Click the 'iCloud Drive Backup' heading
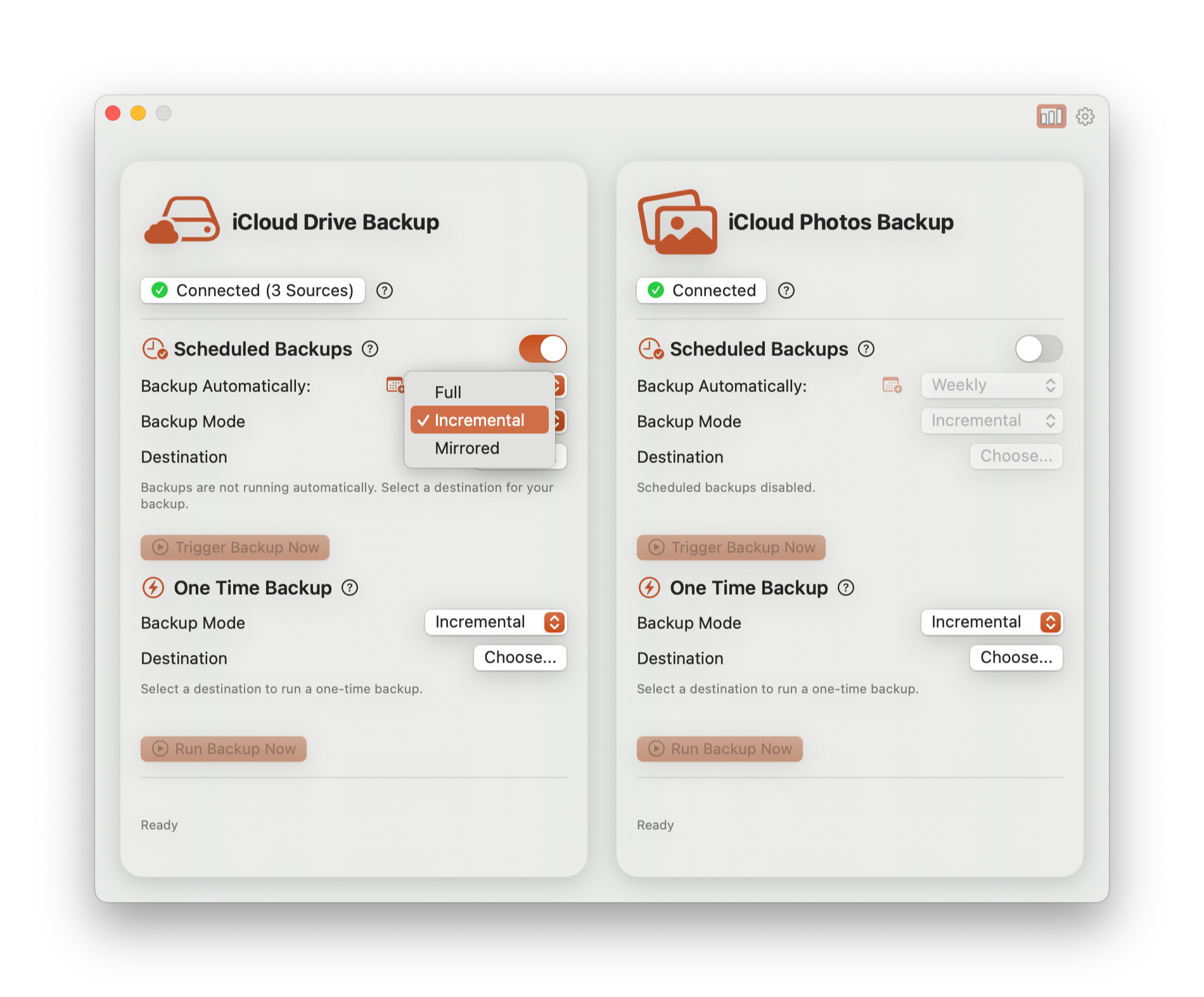Screen dimensions: 1204x997 [x=336, y=222]
